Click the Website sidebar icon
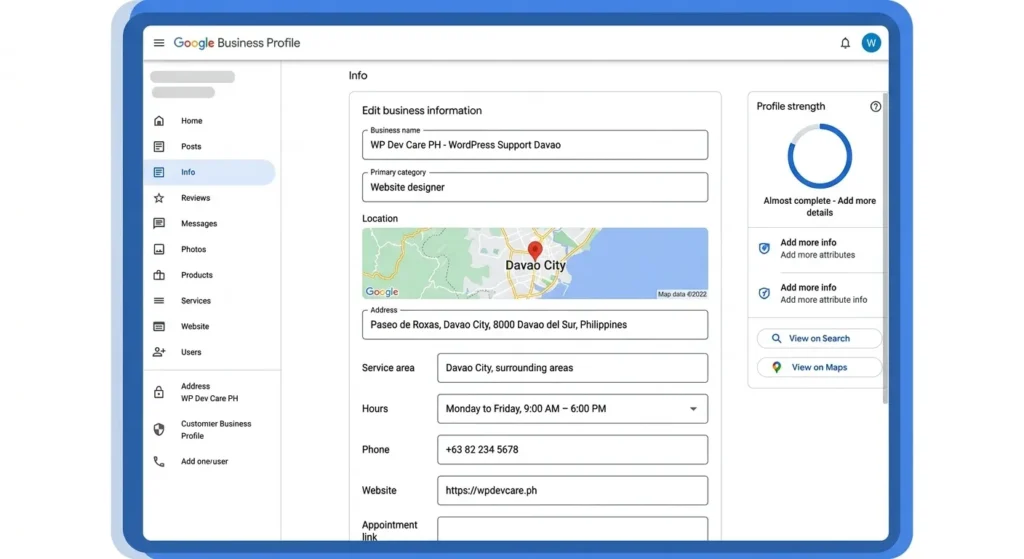 point(159,327)
